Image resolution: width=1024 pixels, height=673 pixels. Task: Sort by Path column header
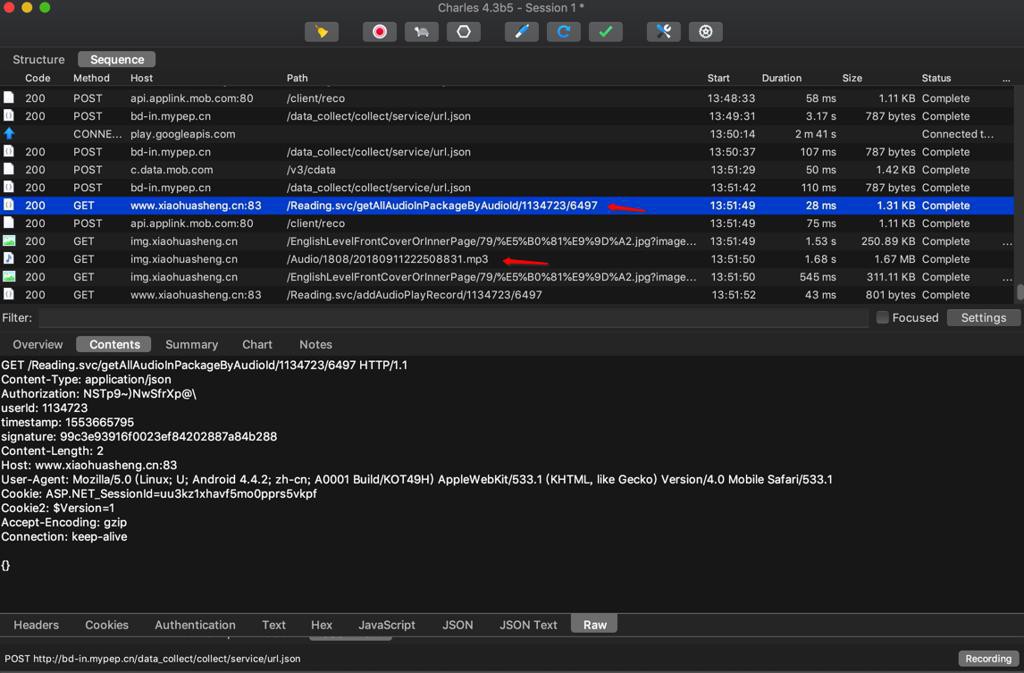coord(296,78)
